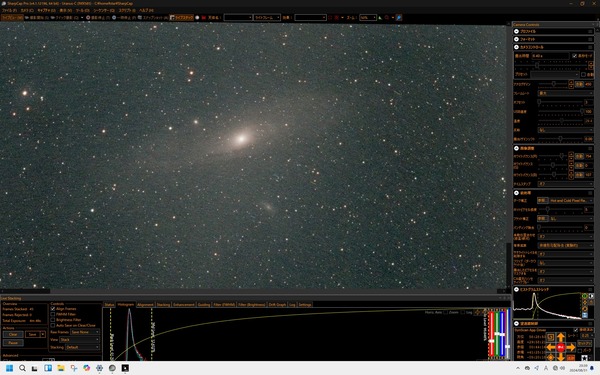Slew the mount left with arrow icon

tap(551, 347)
